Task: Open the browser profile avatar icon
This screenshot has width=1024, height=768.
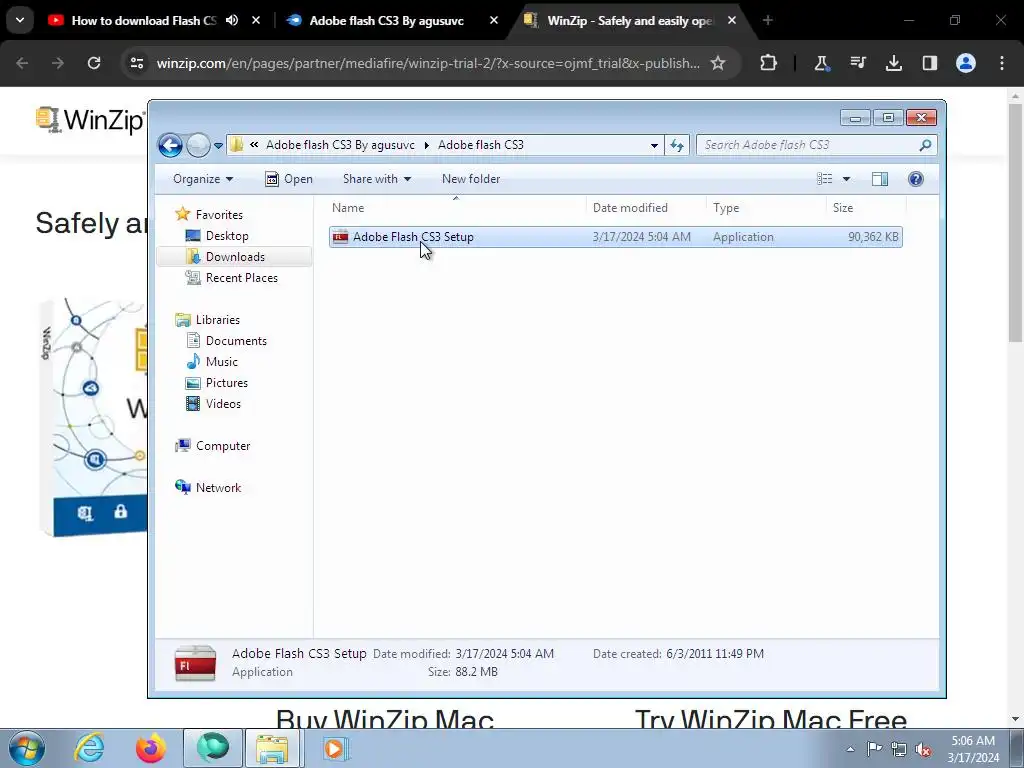Action: 965,63
